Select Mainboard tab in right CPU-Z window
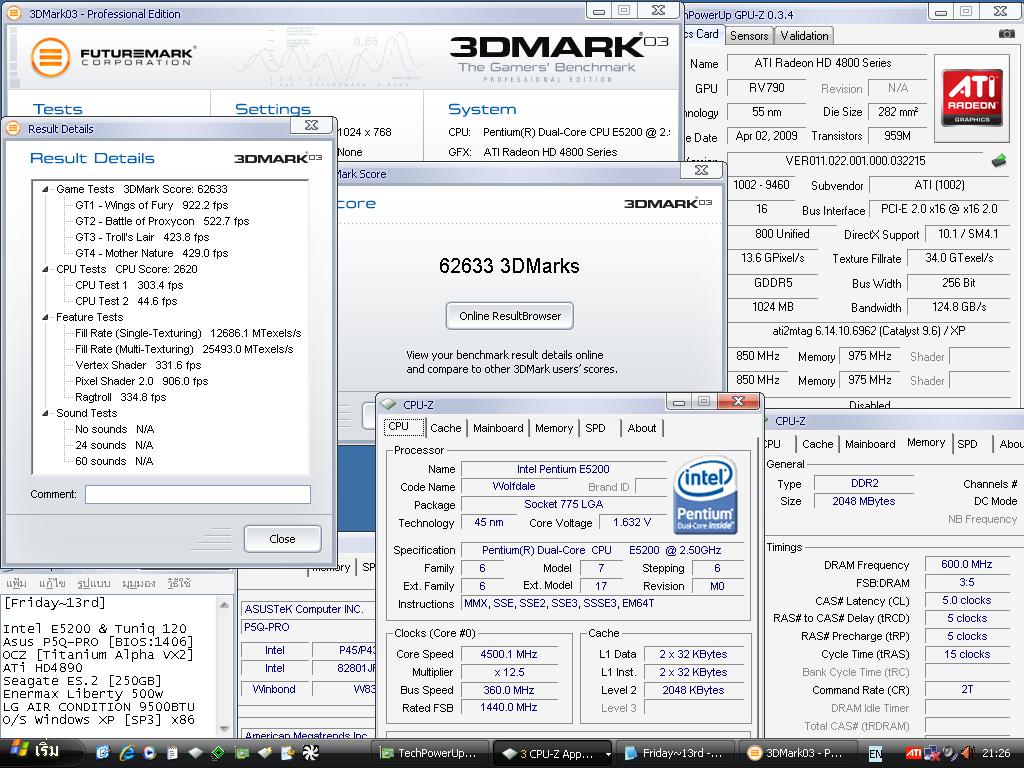 pos(870,444)
